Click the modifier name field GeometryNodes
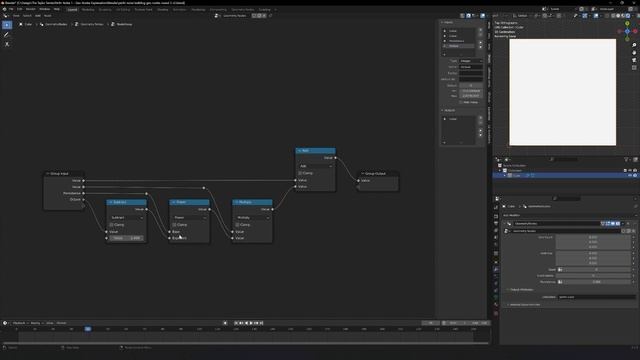The image size is (640, 360). point(557,224)
